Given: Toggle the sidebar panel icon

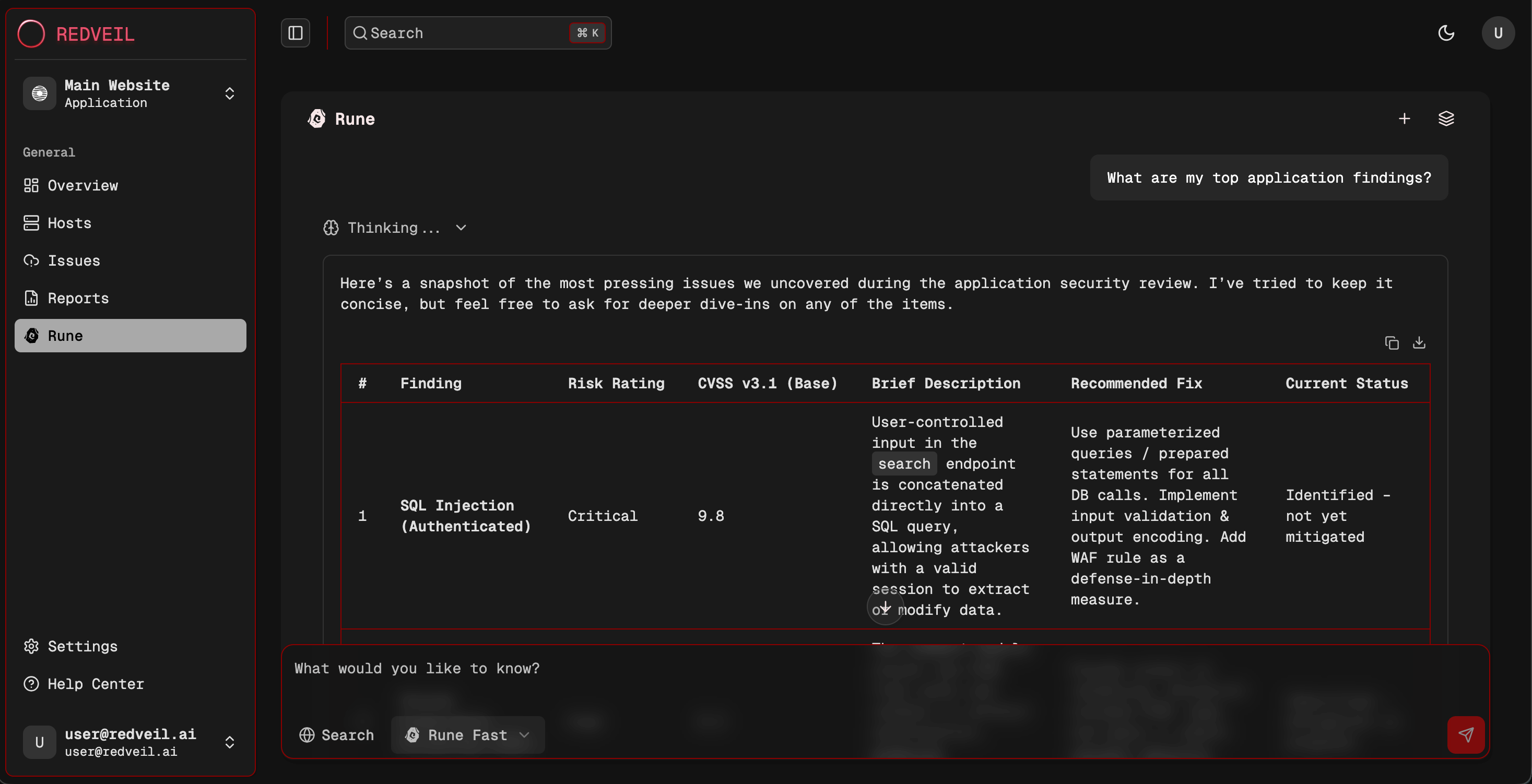Looking at the screenshot, I should click(296, 33).
